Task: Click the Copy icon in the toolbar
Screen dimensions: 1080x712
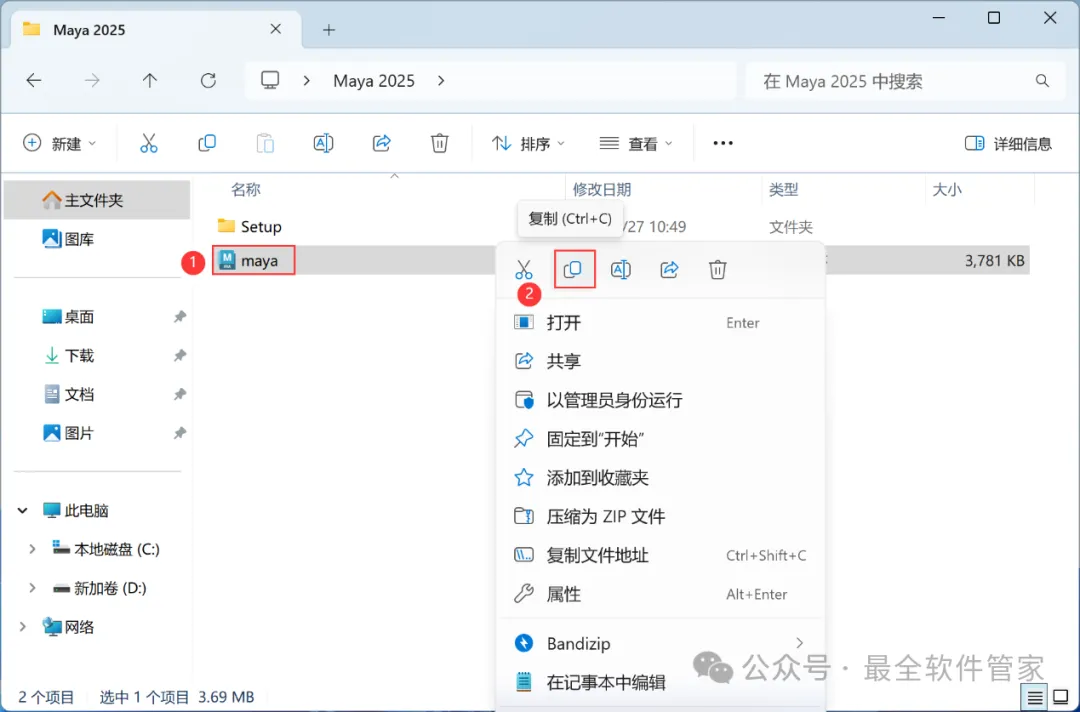Action: pyautogui.click(x=207, y=143)
